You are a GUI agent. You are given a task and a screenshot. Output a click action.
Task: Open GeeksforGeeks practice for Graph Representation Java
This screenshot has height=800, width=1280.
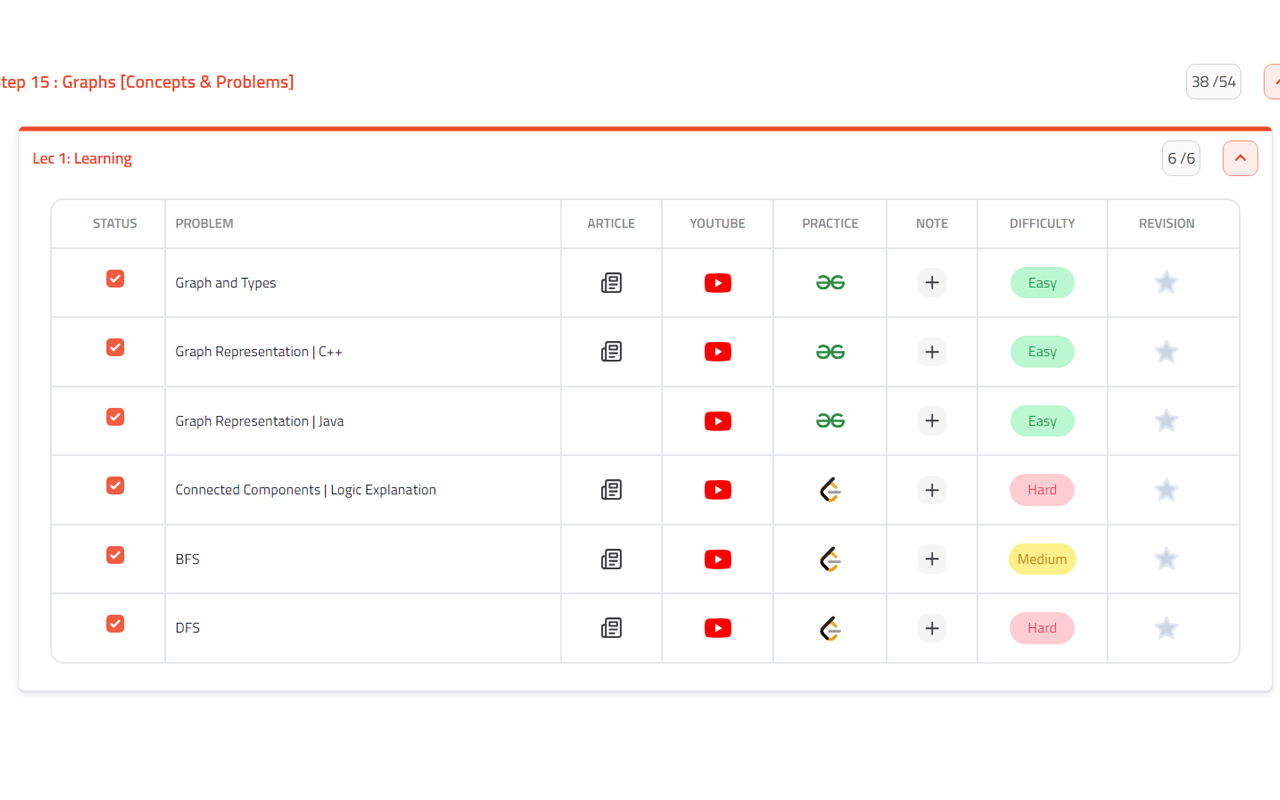click(x=830, y=421)
